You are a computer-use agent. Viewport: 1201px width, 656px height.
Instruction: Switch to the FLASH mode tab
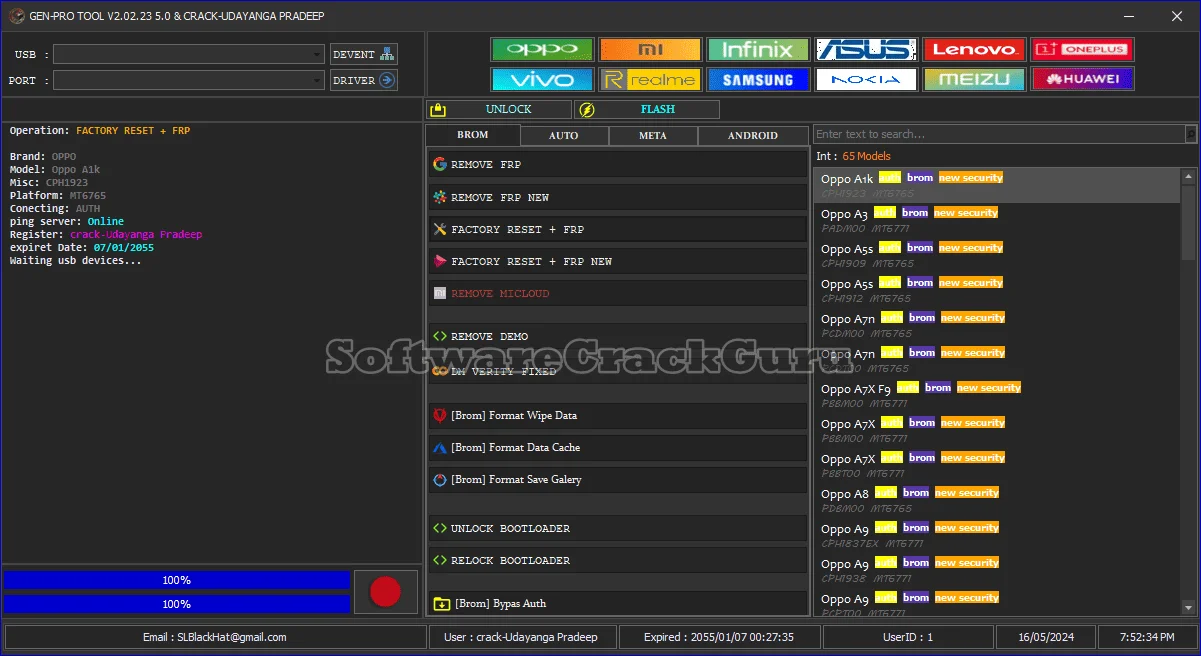[648, 109]
